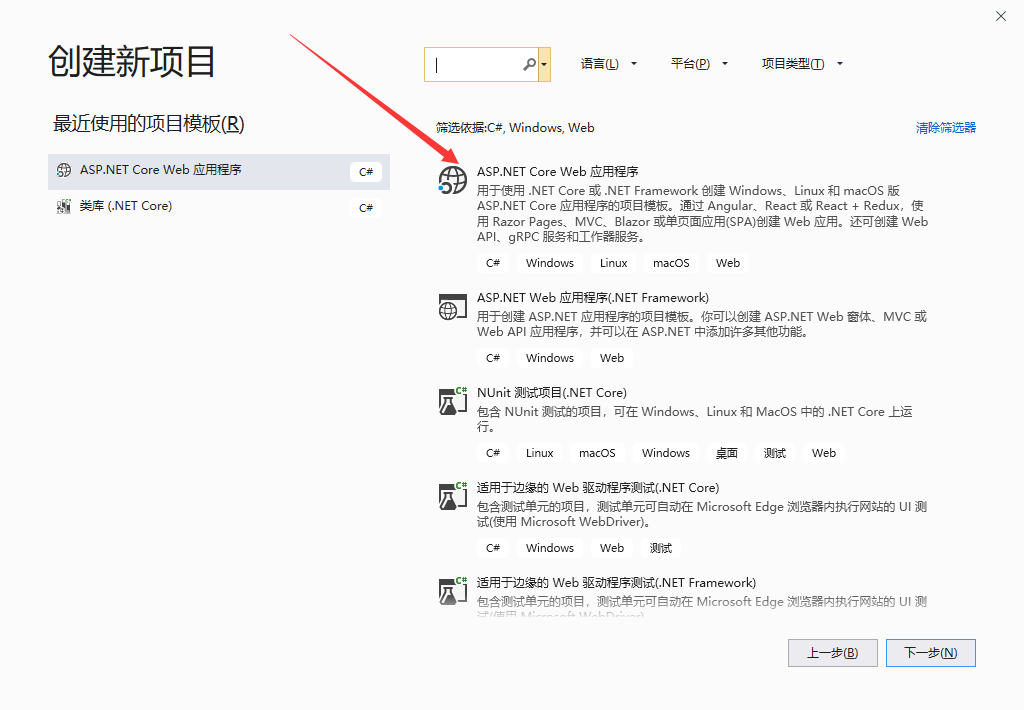Open the 平台(P) filter dropdown
1024x710 pixels.
[x=699, y=64]
